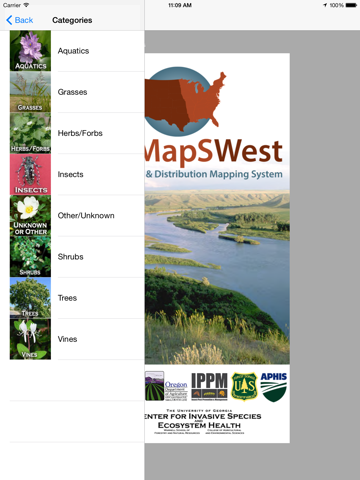The image size is (360, 480).
Task: Choose the Shrubs list entry
Action: tap(77, 257)
